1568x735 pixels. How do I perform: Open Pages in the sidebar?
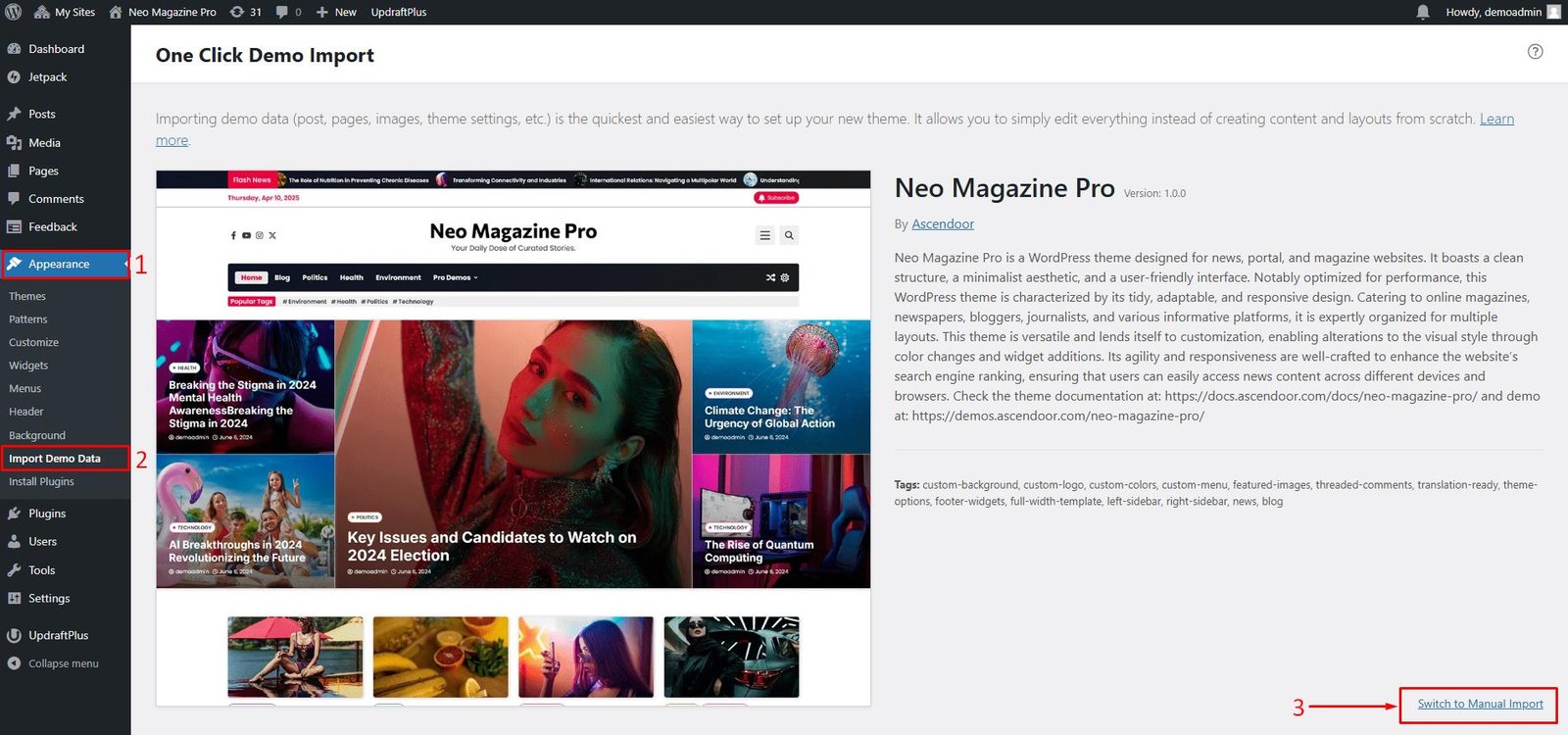[x=43, y=171]
